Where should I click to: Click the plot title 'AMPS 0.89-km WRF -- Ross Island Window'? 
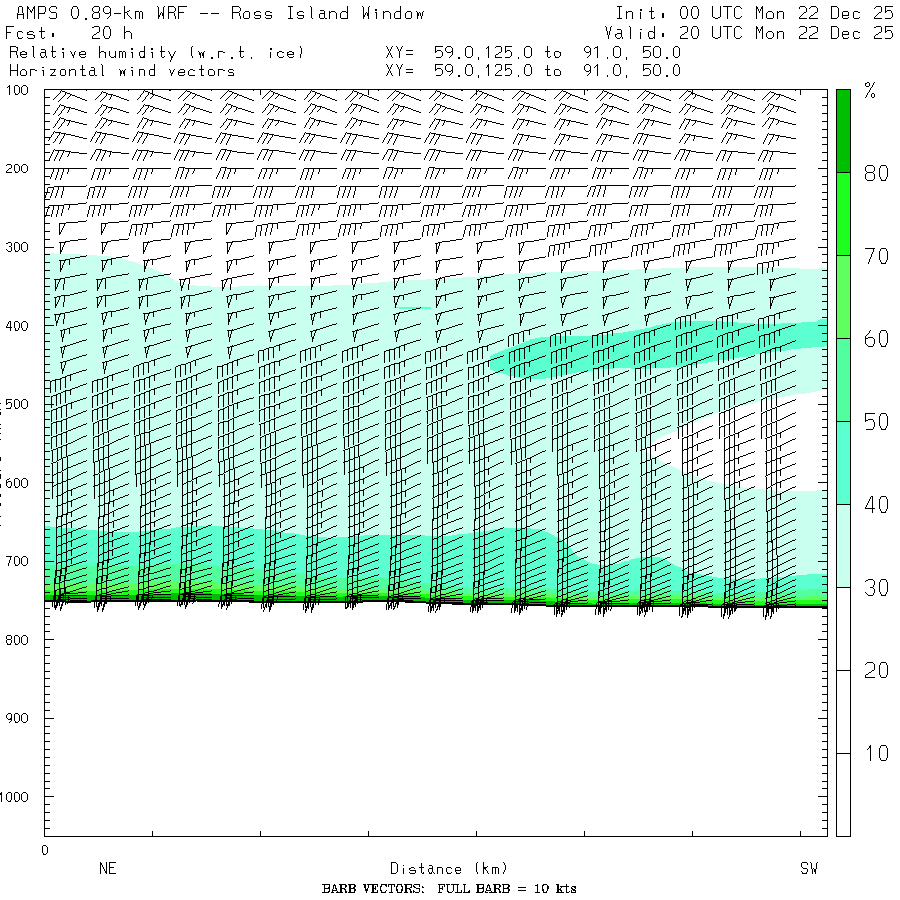pos(220,13)
